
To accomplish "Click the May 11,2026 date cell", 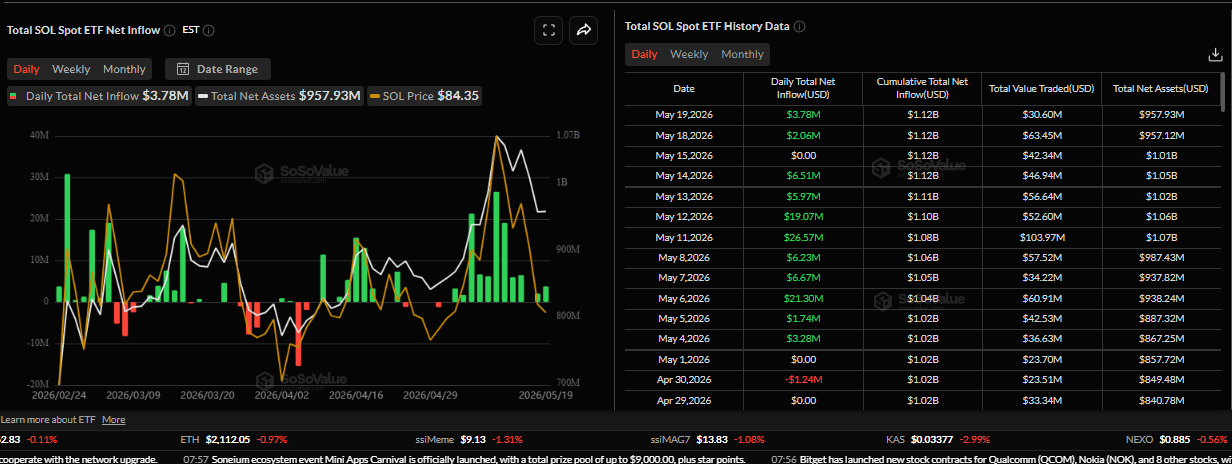I will (684, 237).
